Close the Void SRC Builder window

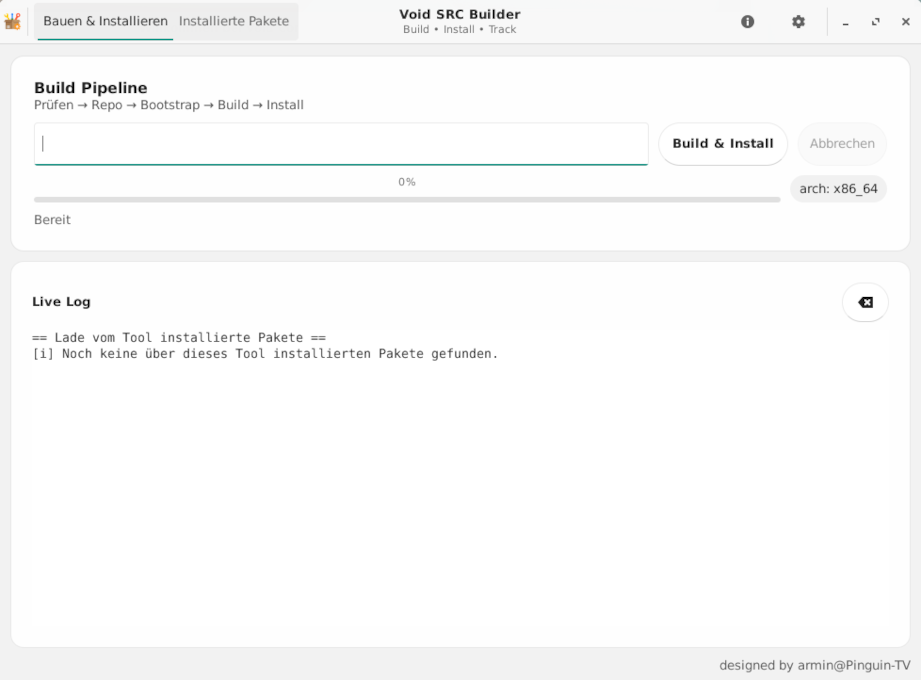coord(905,22)
